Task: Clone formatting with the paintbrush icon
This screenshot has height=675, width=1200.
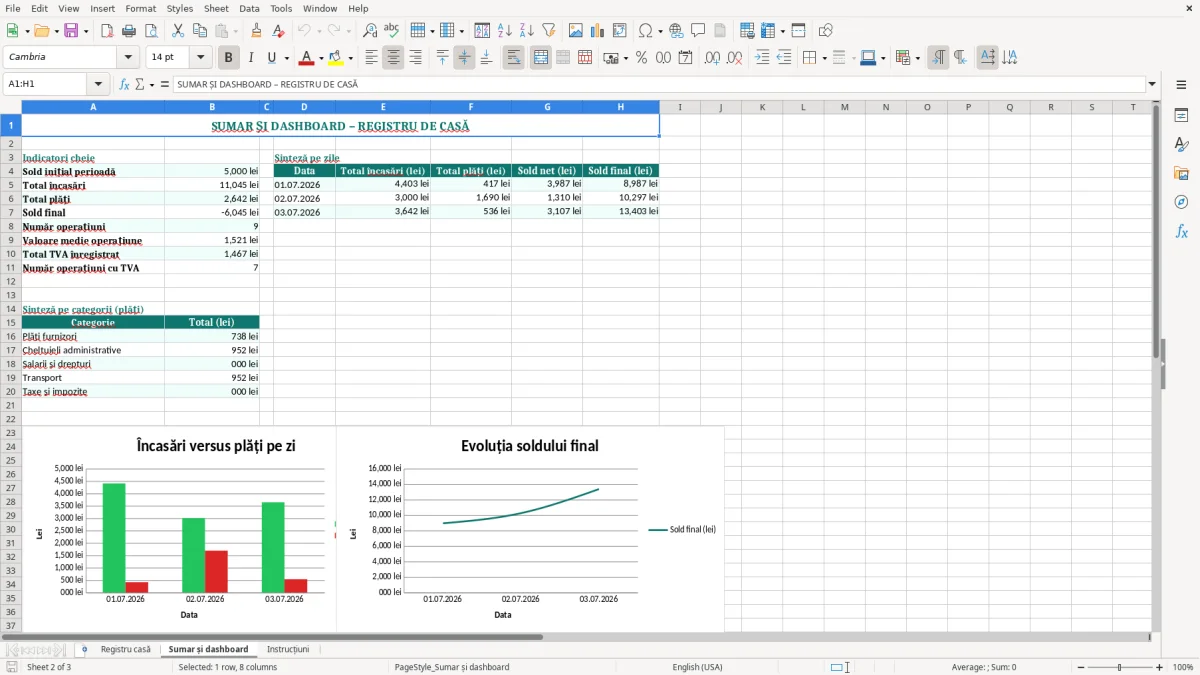Action: [257, 31]
